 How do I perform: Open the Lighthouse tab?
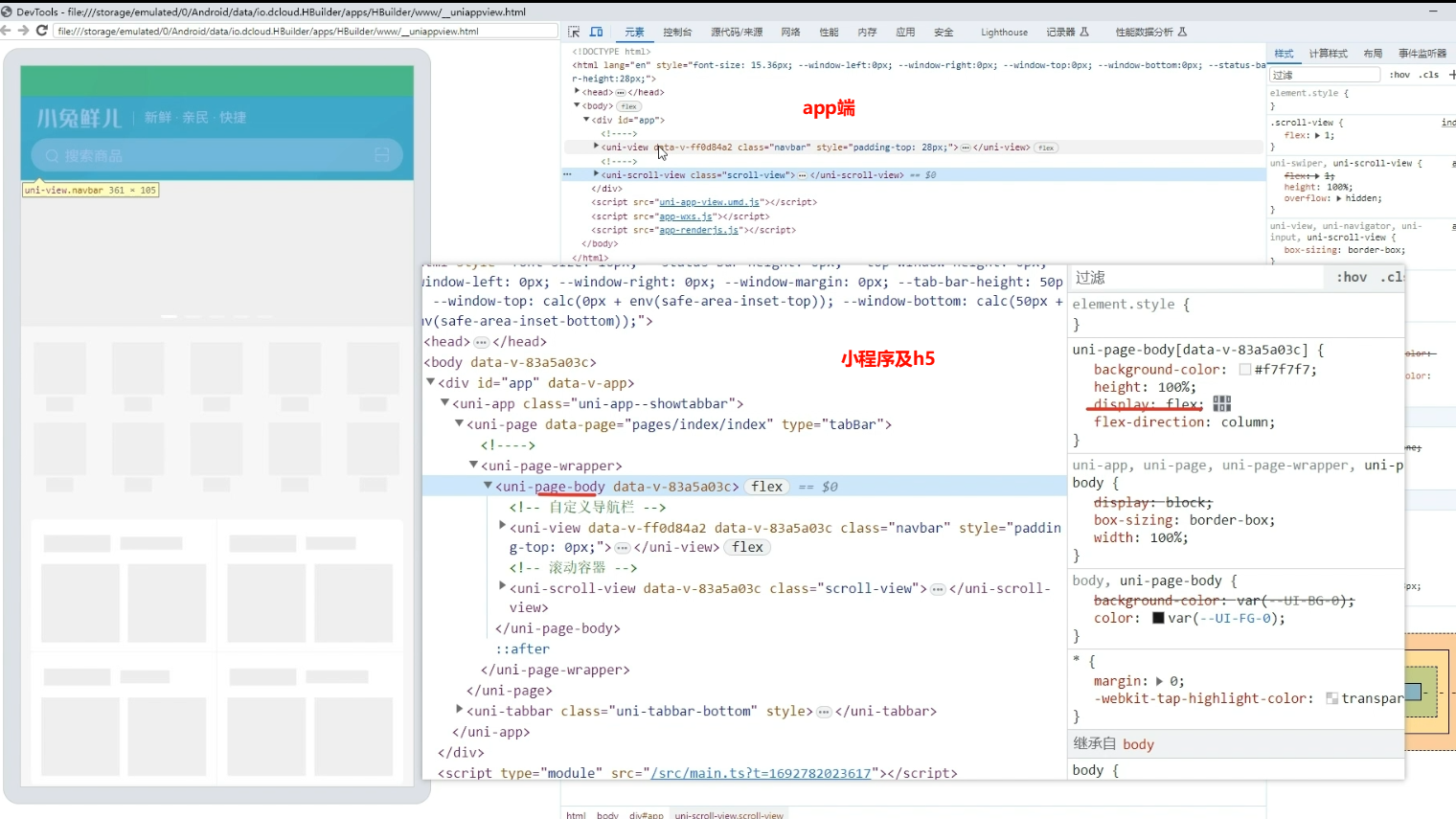[1004, 33]
